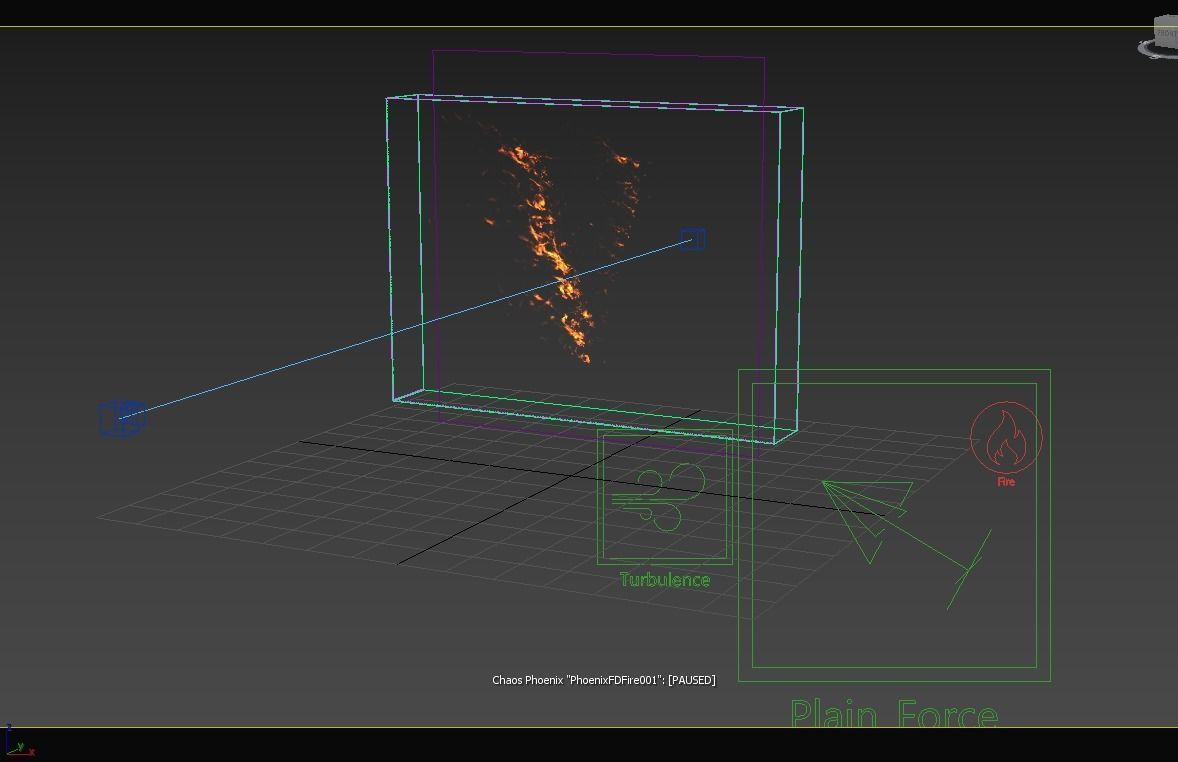The image size is (1178, 762).
Task: Select the red Fire source helper icon
Action: pyautogui.click(x=1006, y=437)
